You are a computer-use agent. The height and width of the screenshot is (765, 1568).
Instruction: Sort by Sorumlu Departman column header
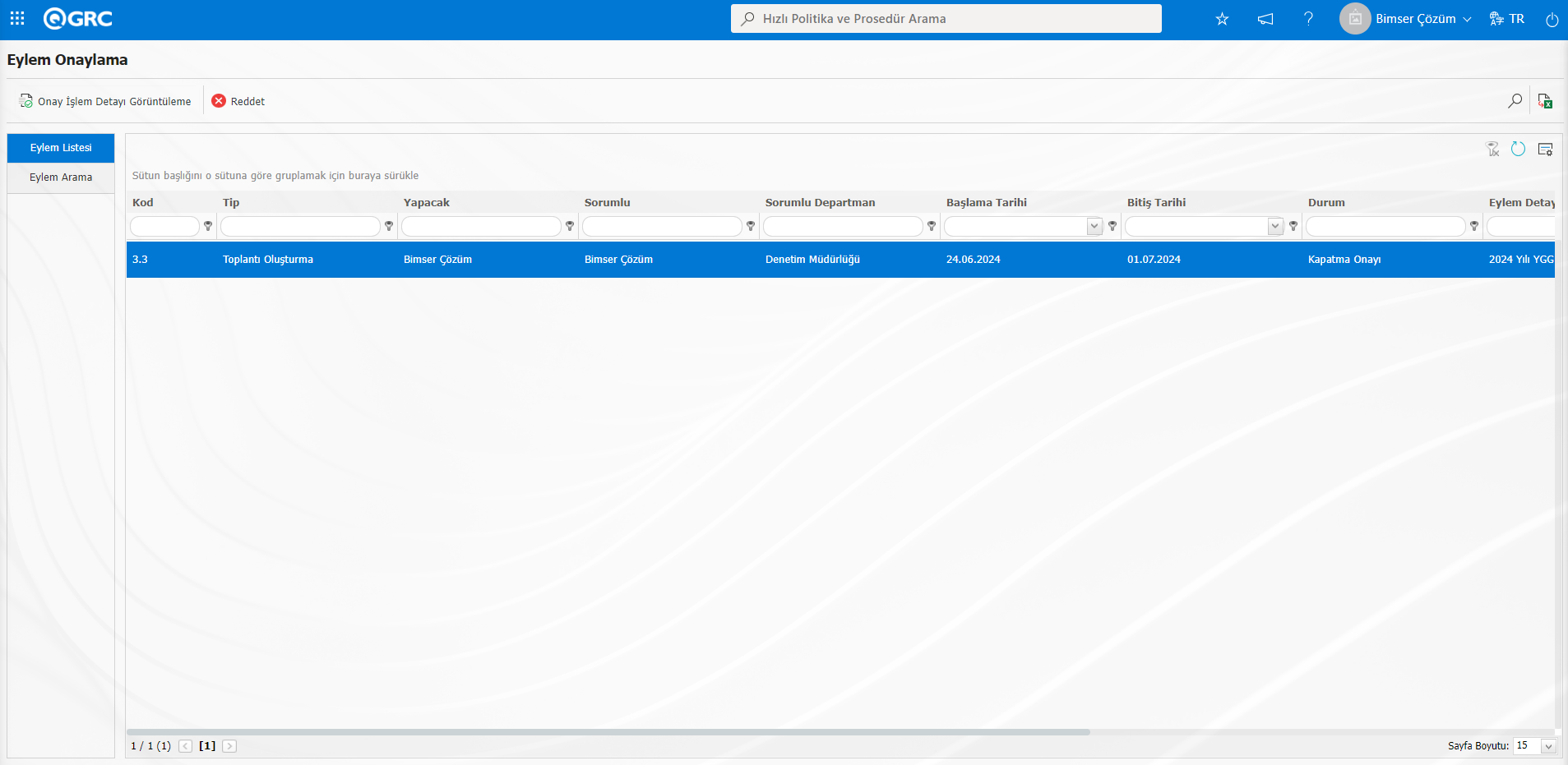point(820,203)
